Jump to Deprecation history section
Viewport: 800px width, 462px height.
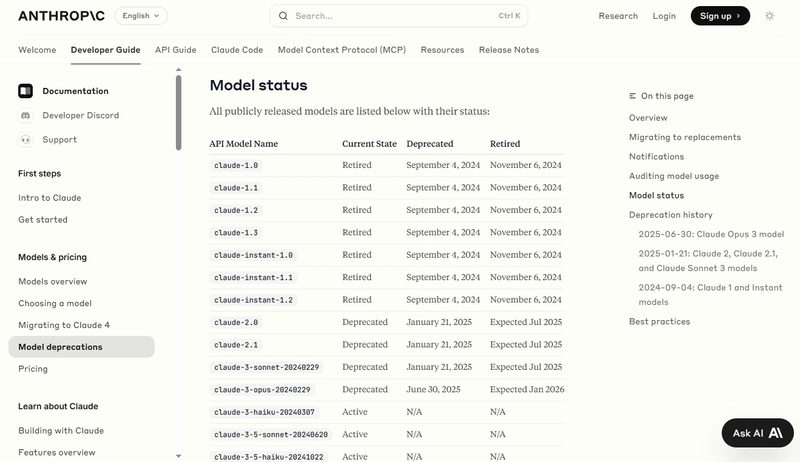[x=670, y=215]
